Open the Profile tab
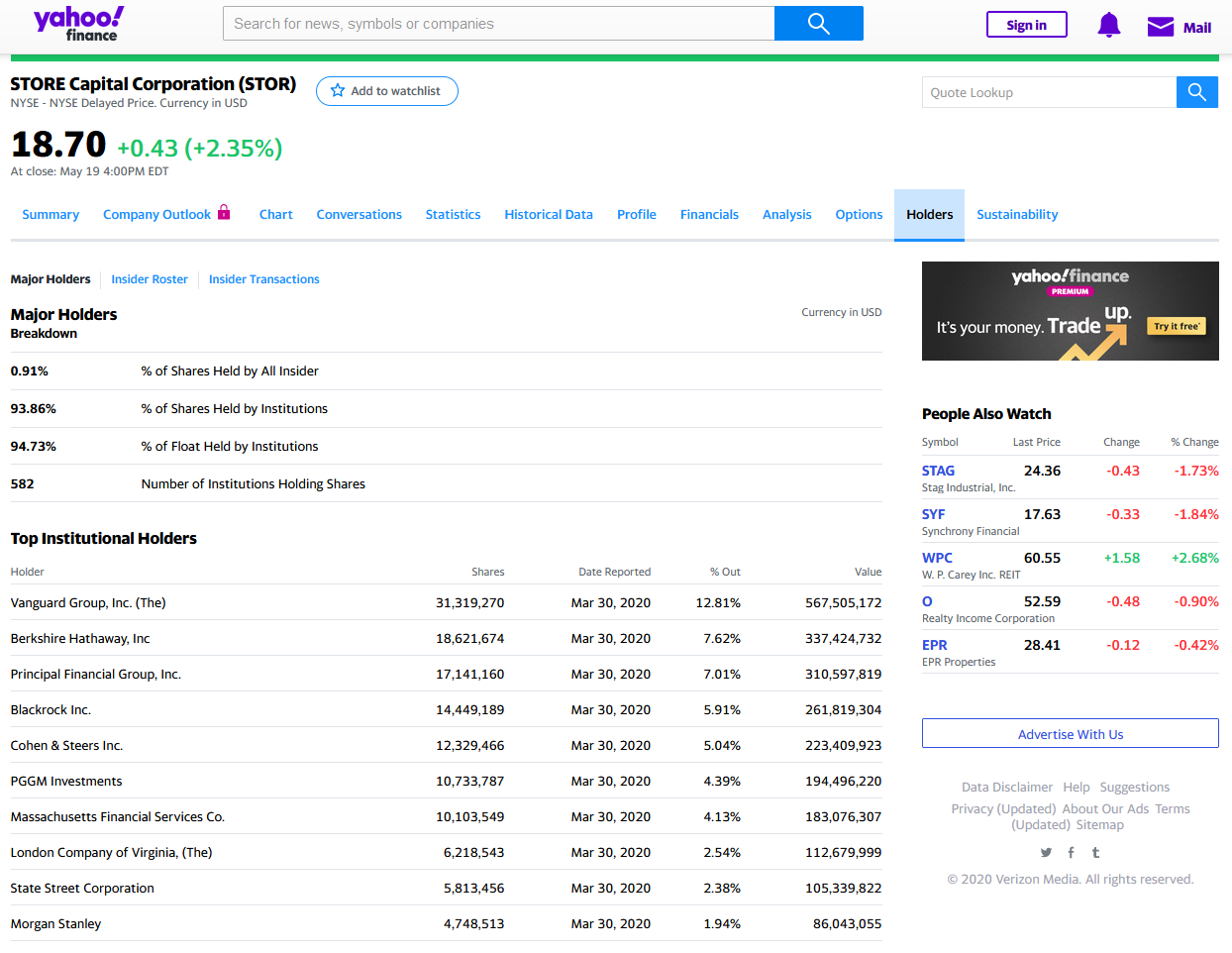This screenshot has width=1232, height=953. click(x=637, y=214)
